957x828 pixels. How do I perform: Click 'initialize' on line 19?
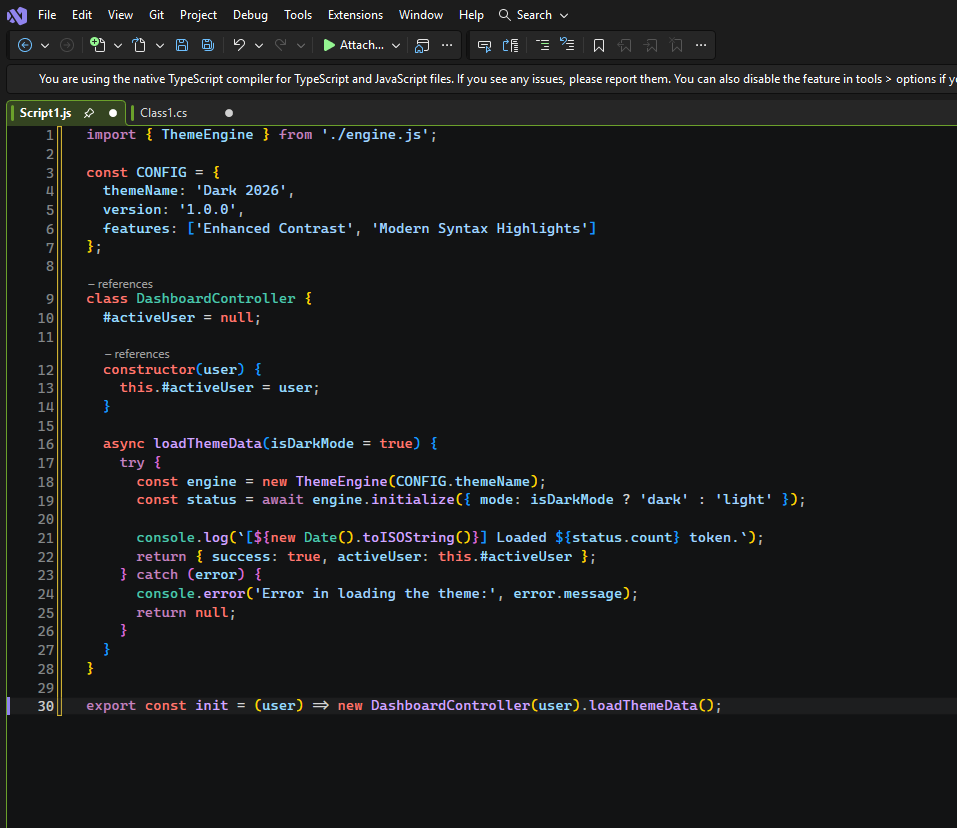click(413, 500)
